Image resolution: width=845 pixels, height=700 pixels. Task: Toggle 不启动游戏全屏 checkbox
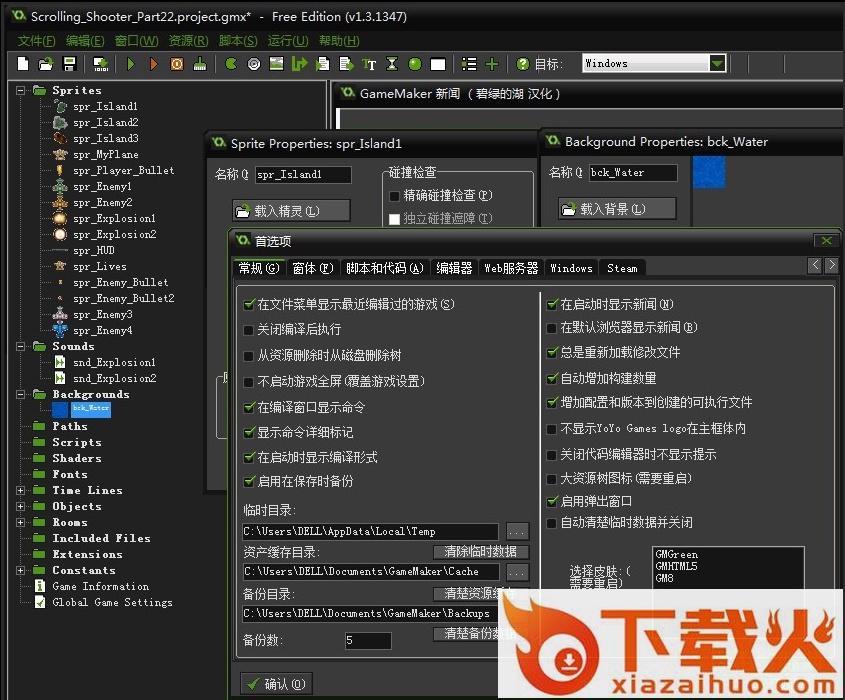pyautogui.click(x=248, y=382)
